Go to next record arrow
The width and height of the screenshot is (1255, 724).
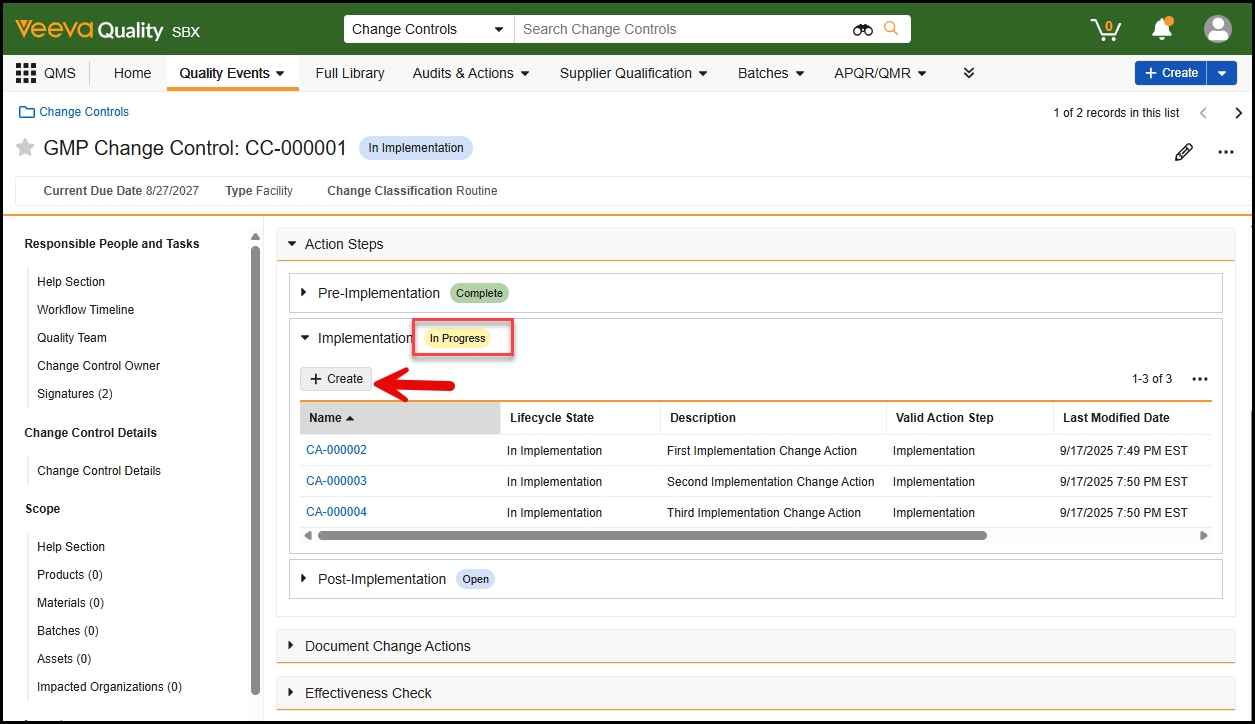(1238, 113)
